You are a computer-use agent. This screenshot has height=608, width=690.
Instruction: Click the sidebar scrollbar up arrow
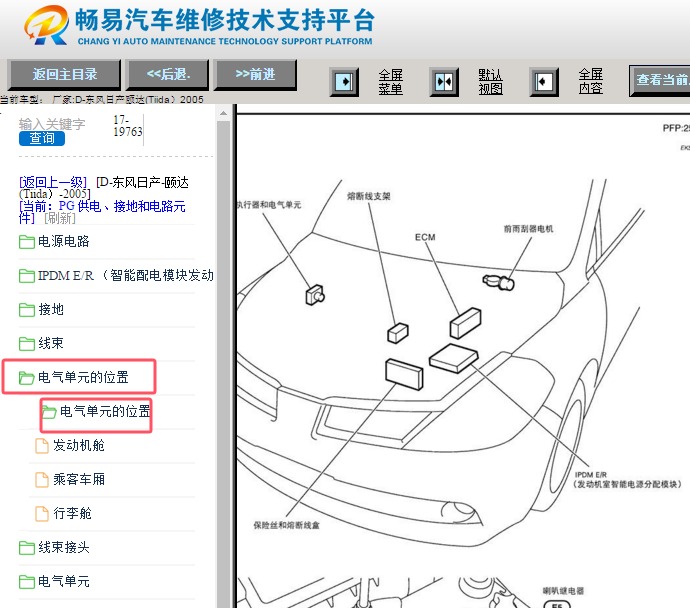click(x=224, y=114)
